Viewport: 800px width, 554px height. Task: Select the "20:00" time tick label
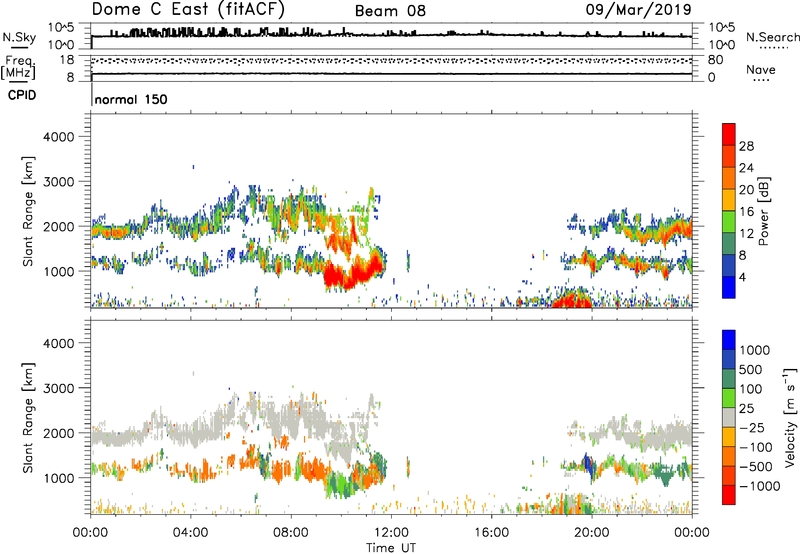pyautogui.click(x=592, y=533)
